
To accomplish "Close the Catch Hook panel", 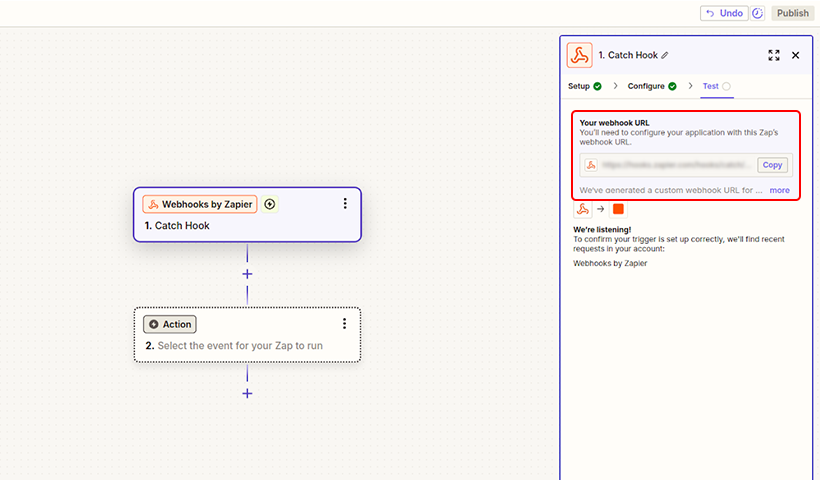I will click(795, 55).
